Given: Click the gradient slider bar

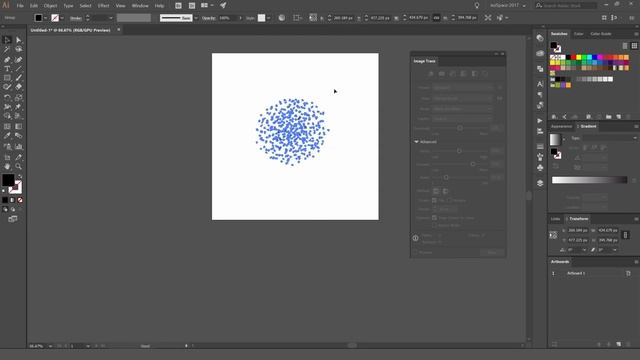Looking at the screenshot, I should (589, 180).
